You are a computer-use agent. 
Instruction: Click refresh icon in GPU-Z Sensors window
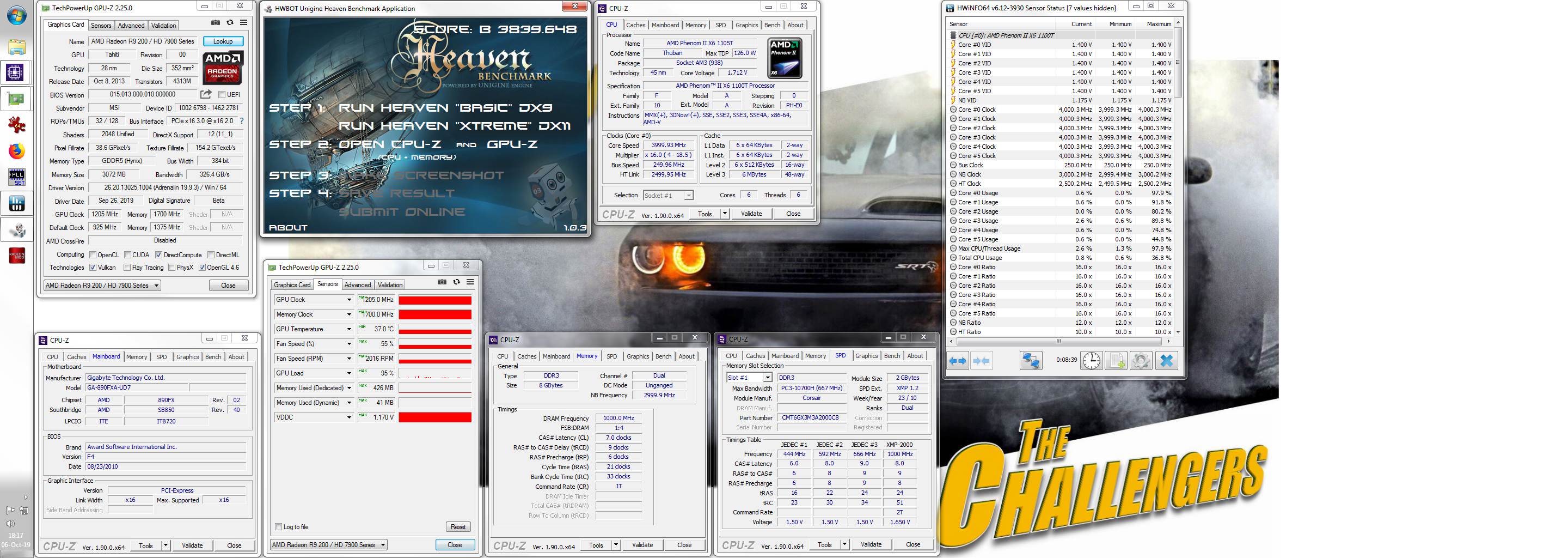click(x=457, y=282)
